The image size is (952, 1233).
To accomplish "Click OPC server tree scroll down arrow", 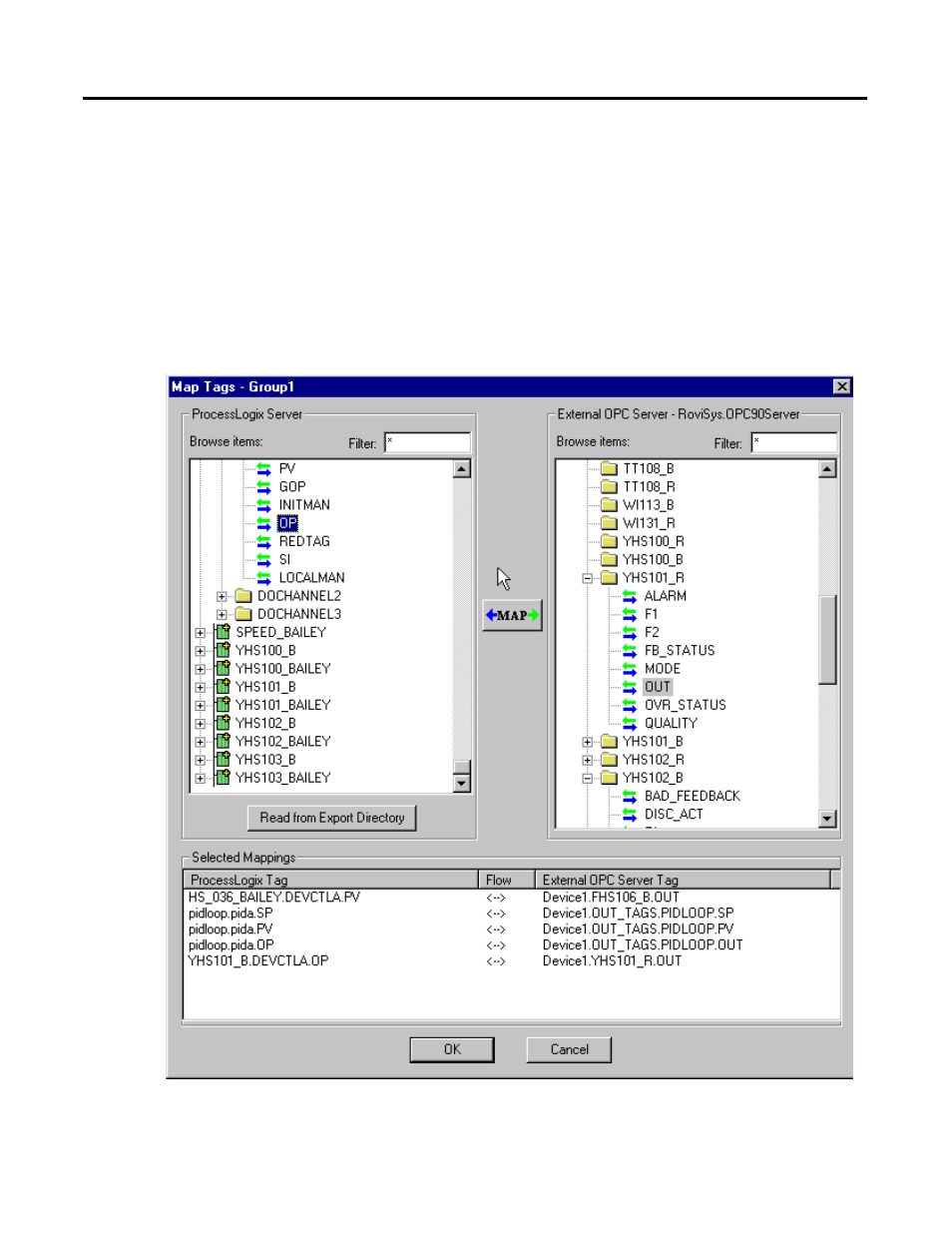I will click(x=827, y=819).
